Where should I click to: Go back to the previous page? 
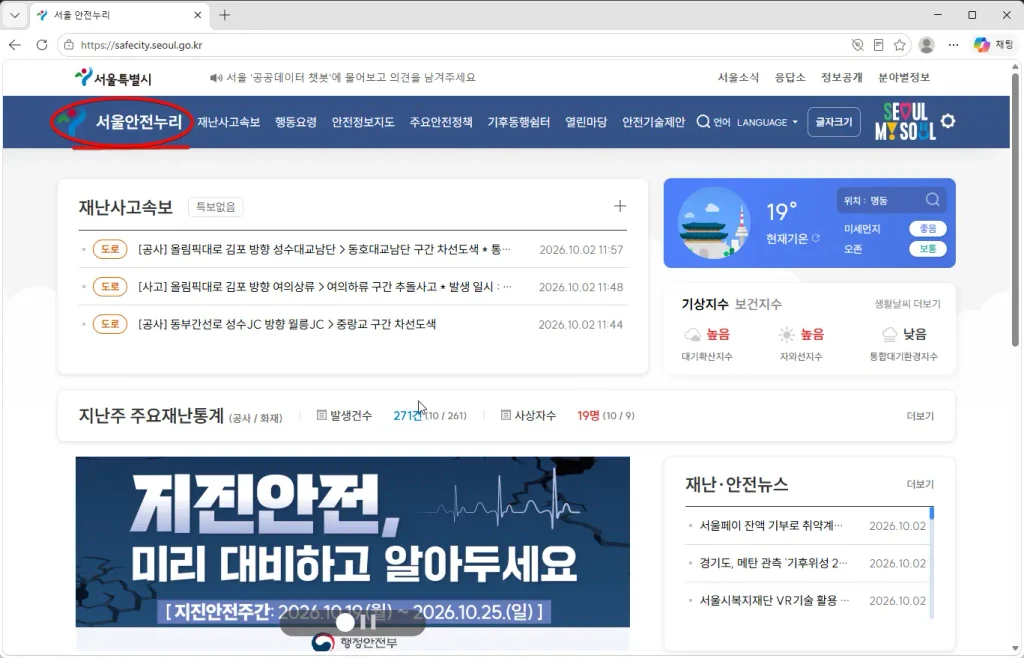[x=15, y=45]
